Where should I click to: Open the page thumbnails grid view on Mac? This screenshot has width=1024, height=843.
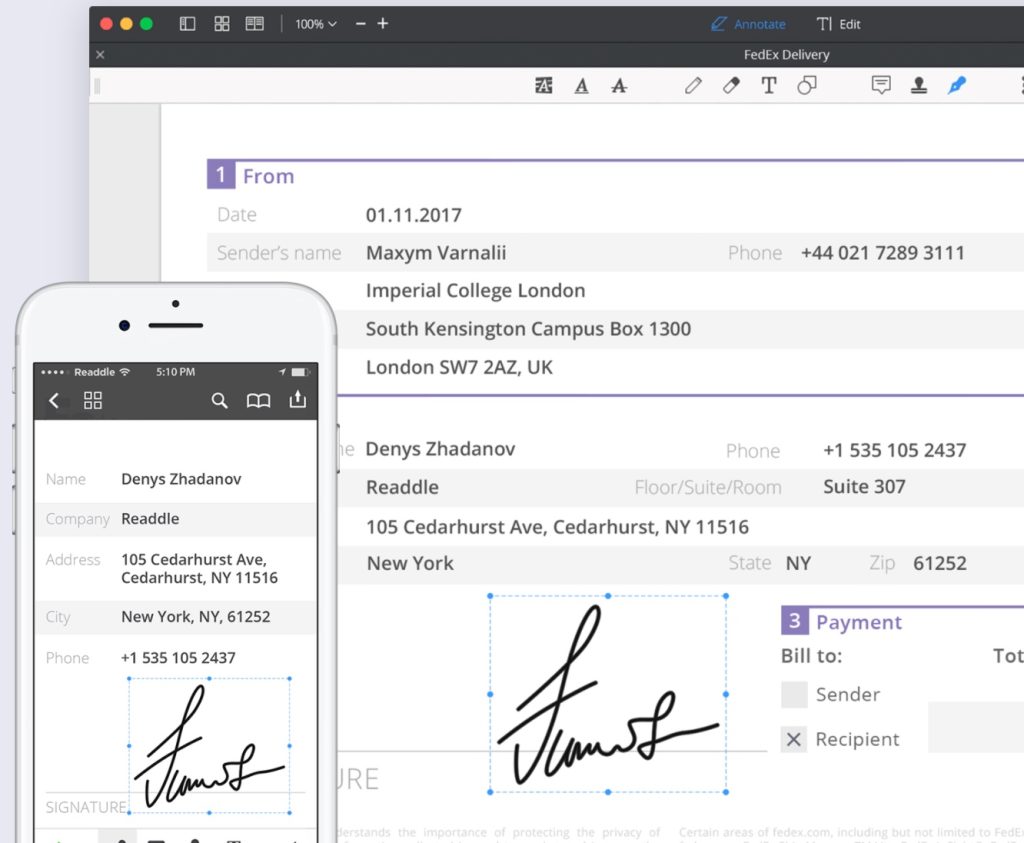(x=222, y=24)
